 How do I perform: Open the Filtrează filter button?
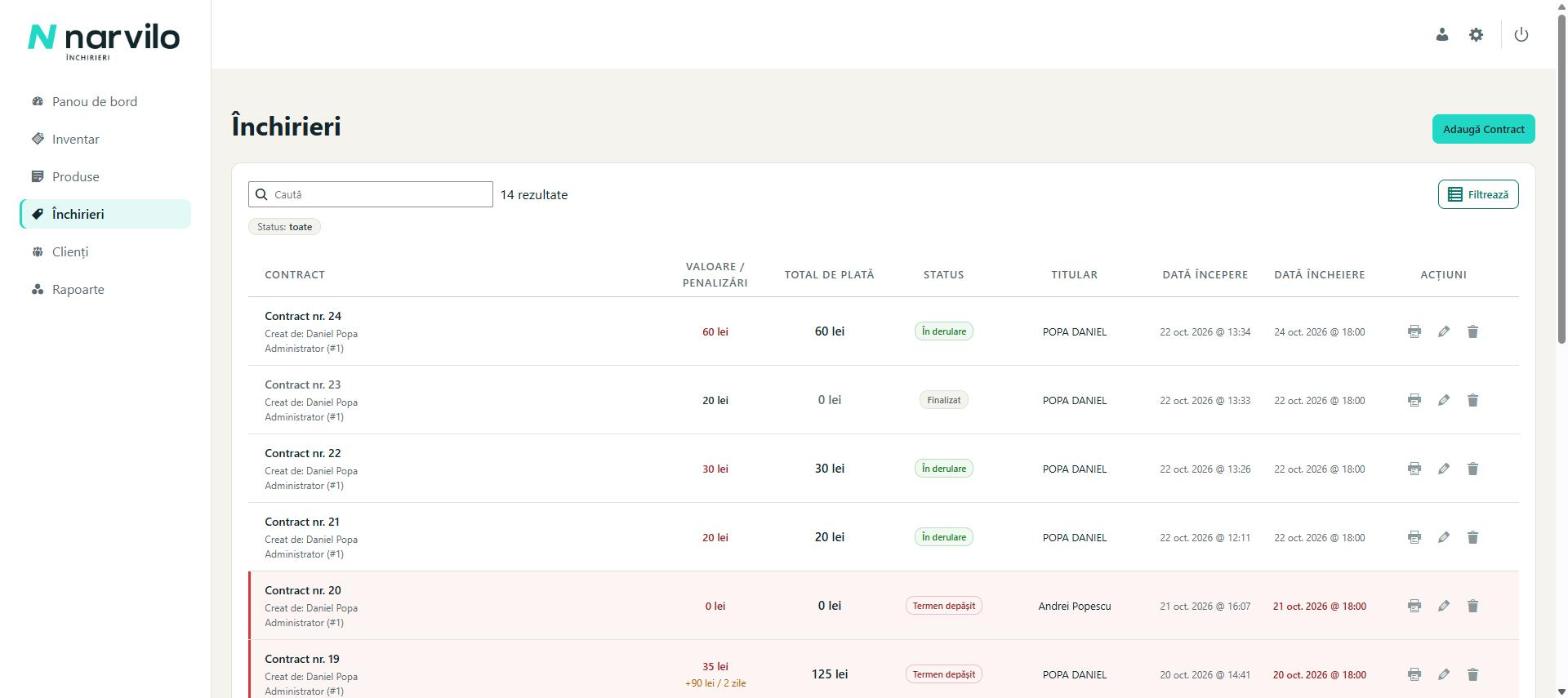click(x=1478, y=194)
